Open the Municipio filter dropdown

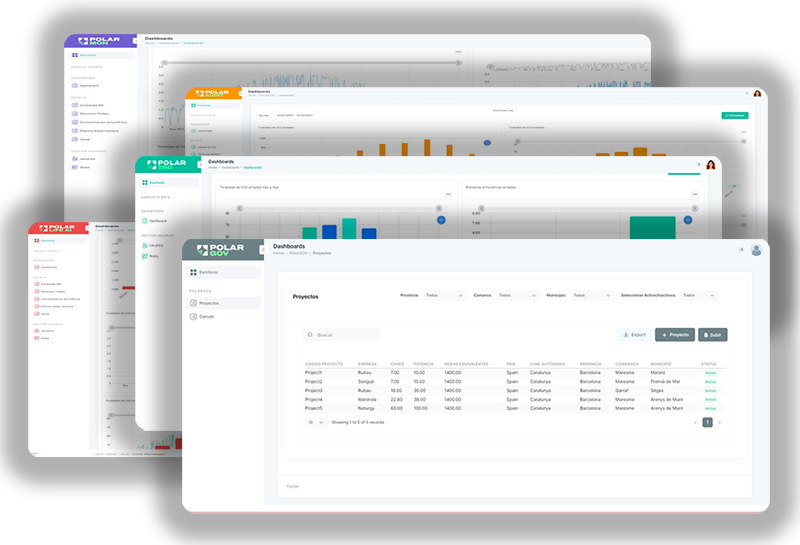tap(591, 296)
